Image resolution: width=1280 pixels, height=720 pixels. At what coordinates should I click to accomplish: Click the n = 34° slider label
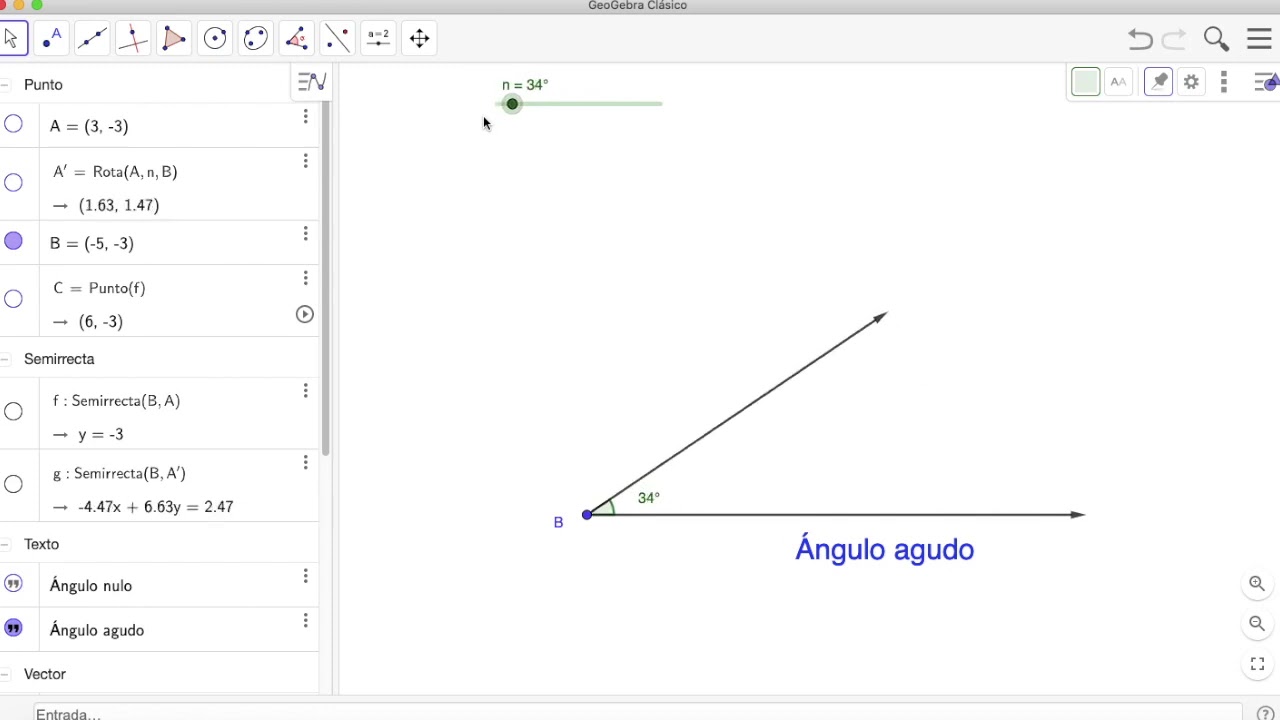(x=525, y=85)
